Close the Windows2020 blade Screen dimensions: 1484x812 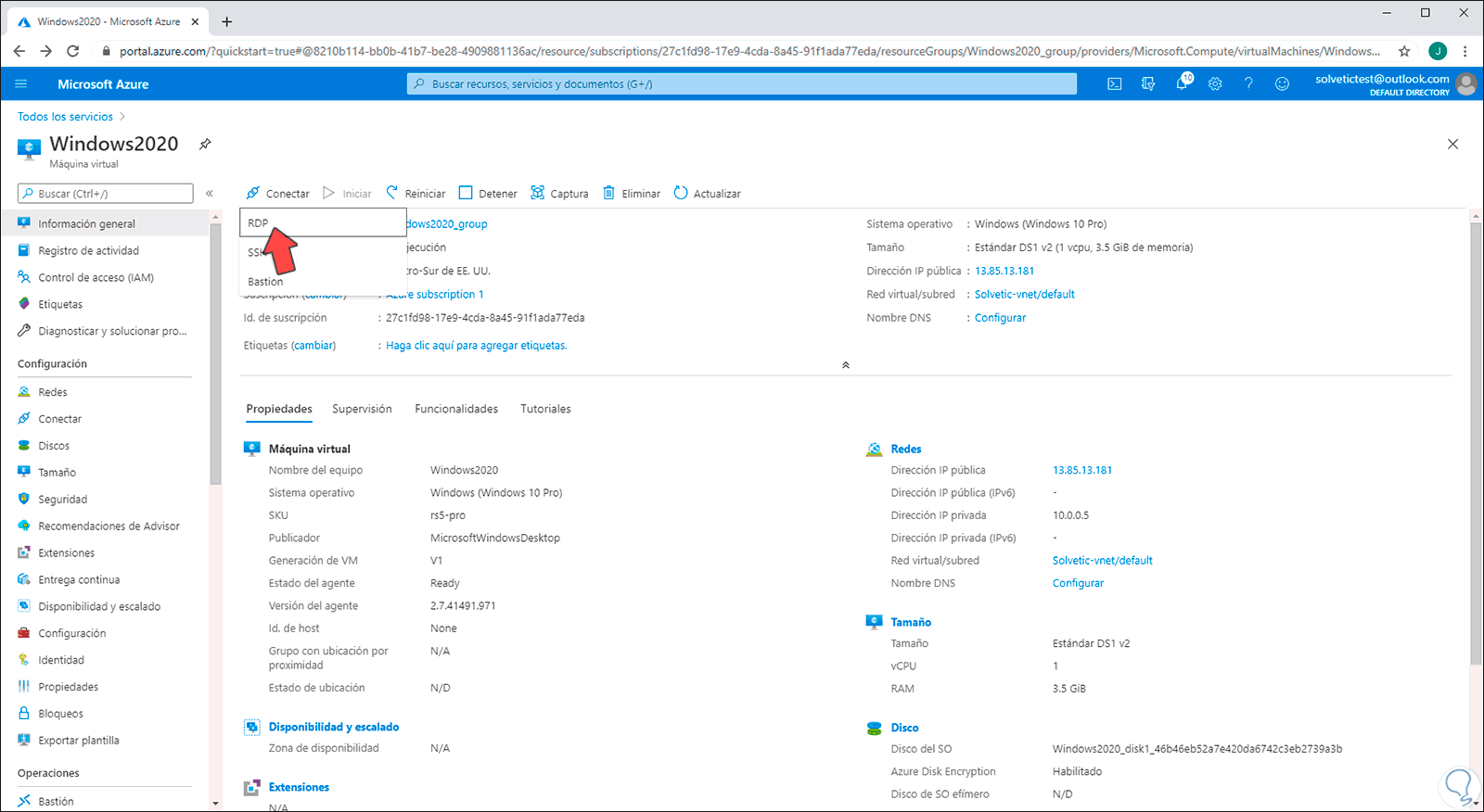tap(1452, 144)
